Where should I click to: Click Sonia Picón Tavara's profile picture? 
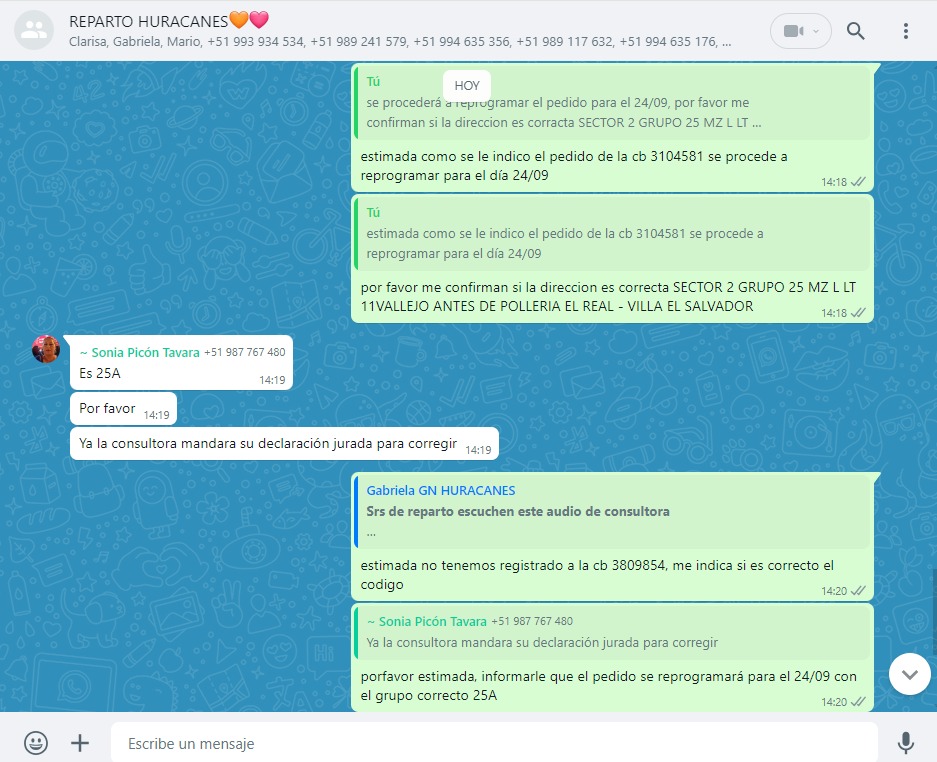coord(46,349)
